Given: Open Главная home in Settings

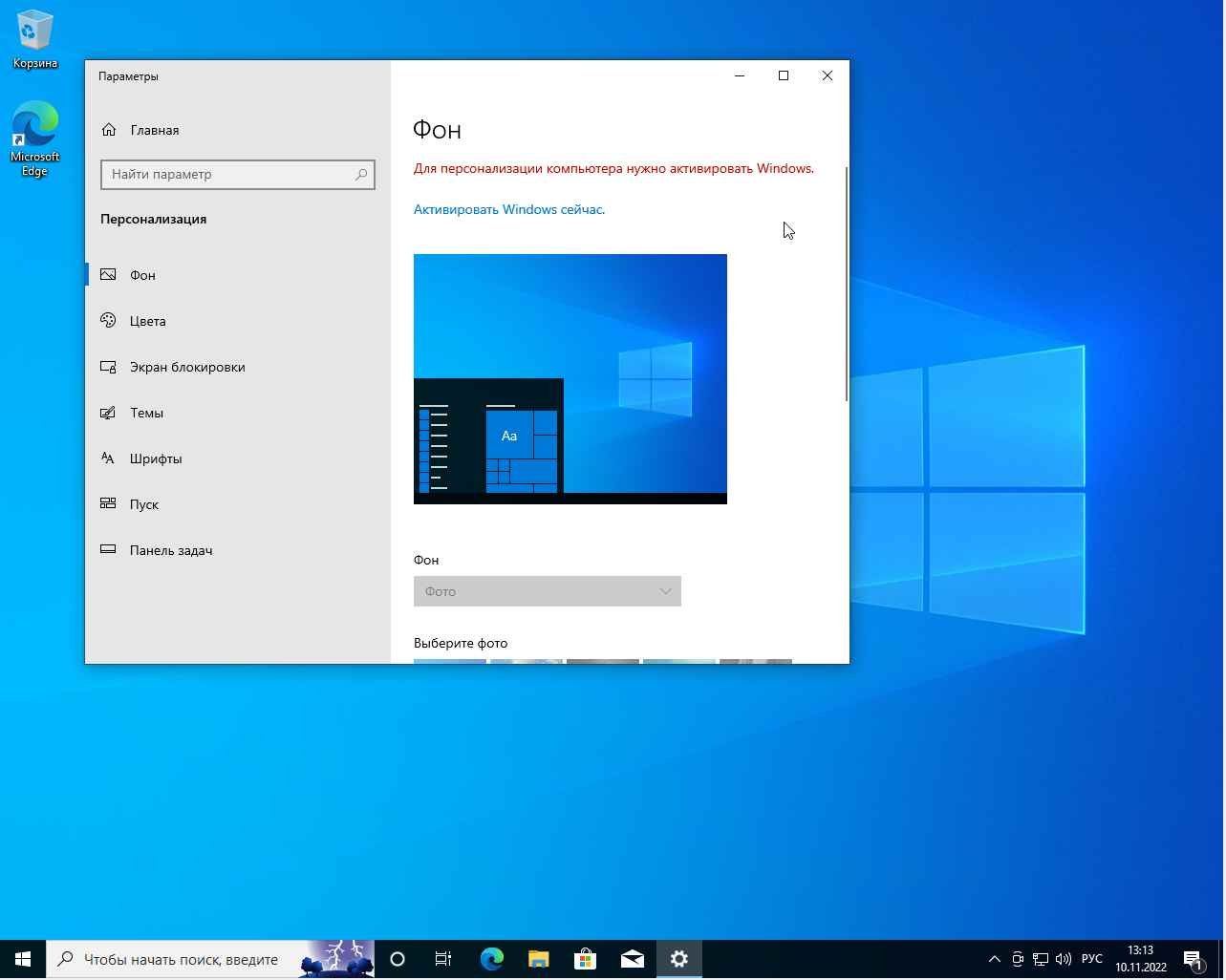Looking at the screenshot, I should pyautogui.click(x=237, y=130).
